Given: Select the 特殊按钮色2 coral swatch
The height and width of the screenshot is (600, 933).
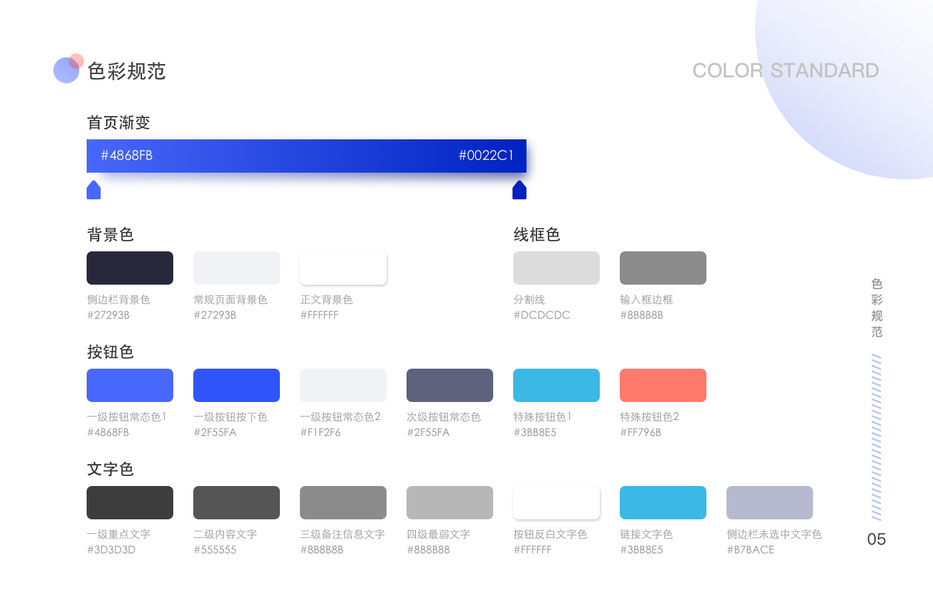Looking at the screenshot, I should pyautogui.click(x=663, y=385).
